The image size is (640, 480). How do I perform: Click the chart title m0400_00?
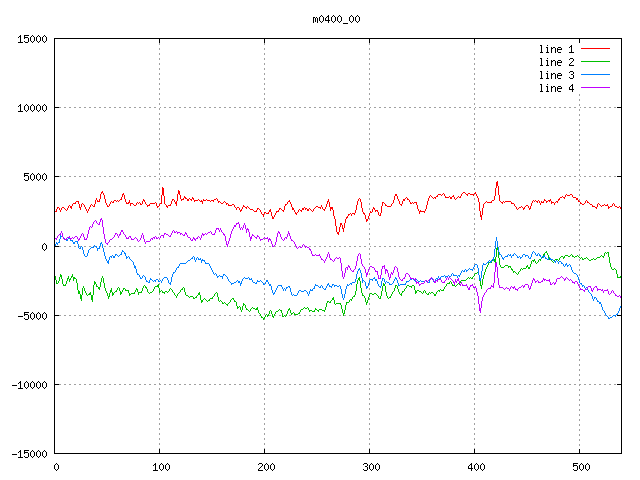[x=336, y=19]
